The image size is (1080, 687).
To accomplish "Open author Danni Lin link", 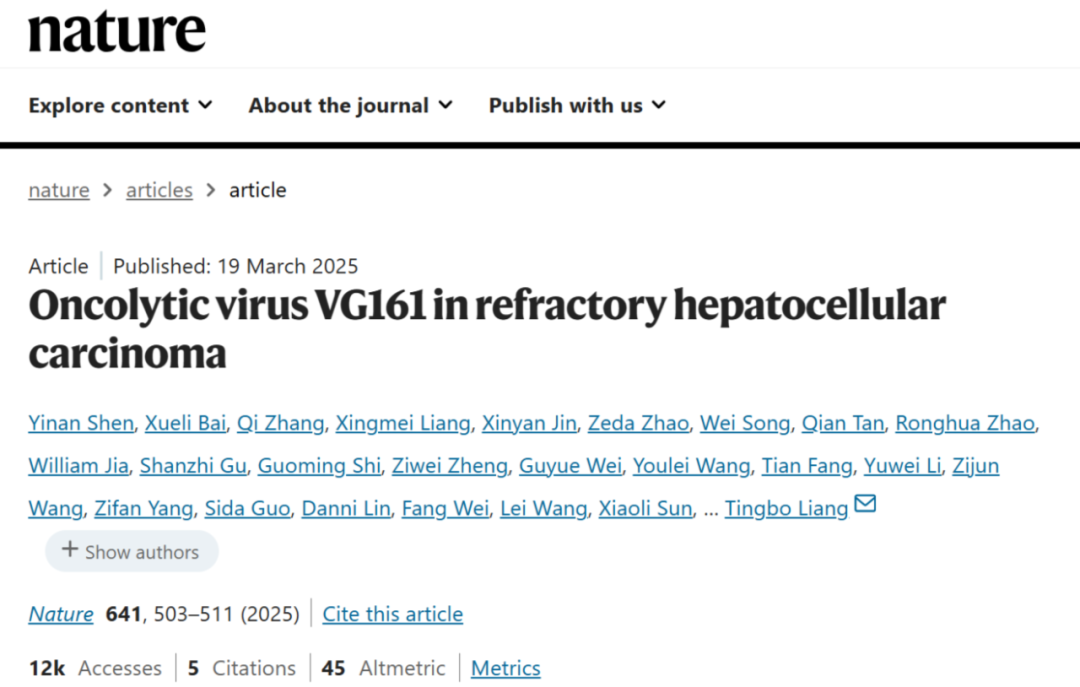I will pyautogui.click(x=346, y=509).
